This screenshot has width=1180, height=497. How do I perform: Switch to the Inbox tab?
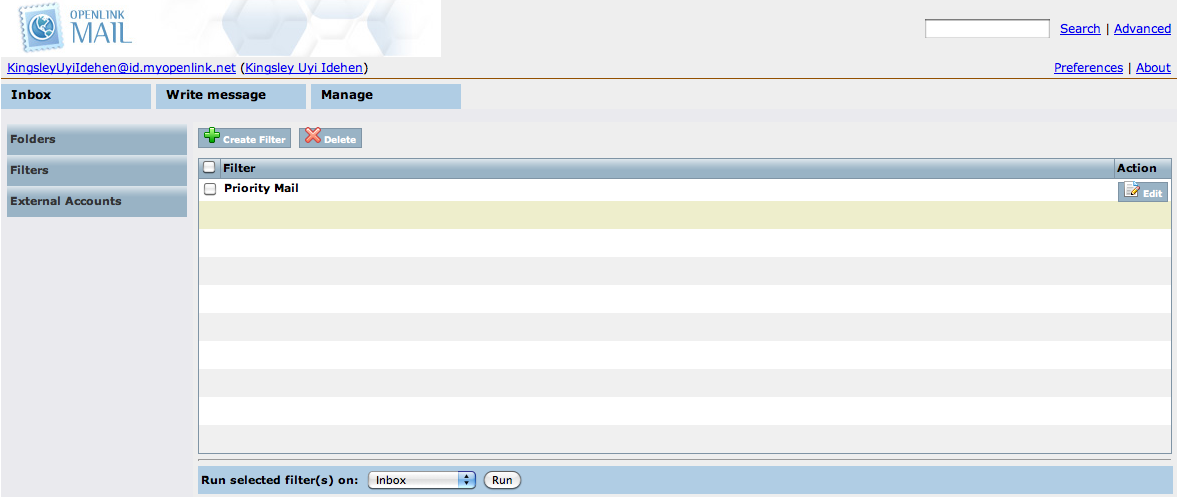point(77,96)
